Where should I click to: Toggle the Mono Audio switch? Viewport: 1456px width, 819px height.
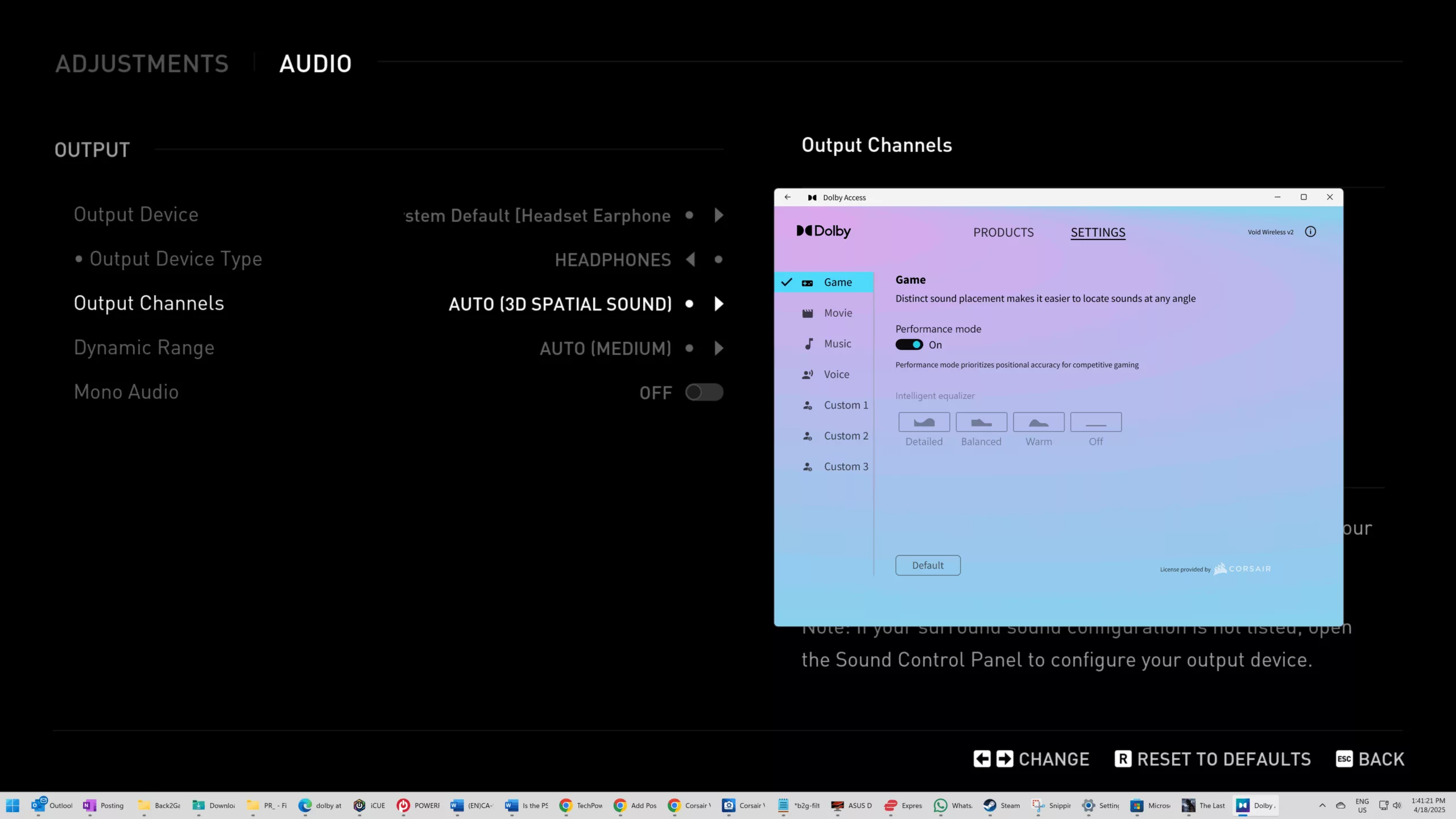pyautogui.click(x=704, y=392)
